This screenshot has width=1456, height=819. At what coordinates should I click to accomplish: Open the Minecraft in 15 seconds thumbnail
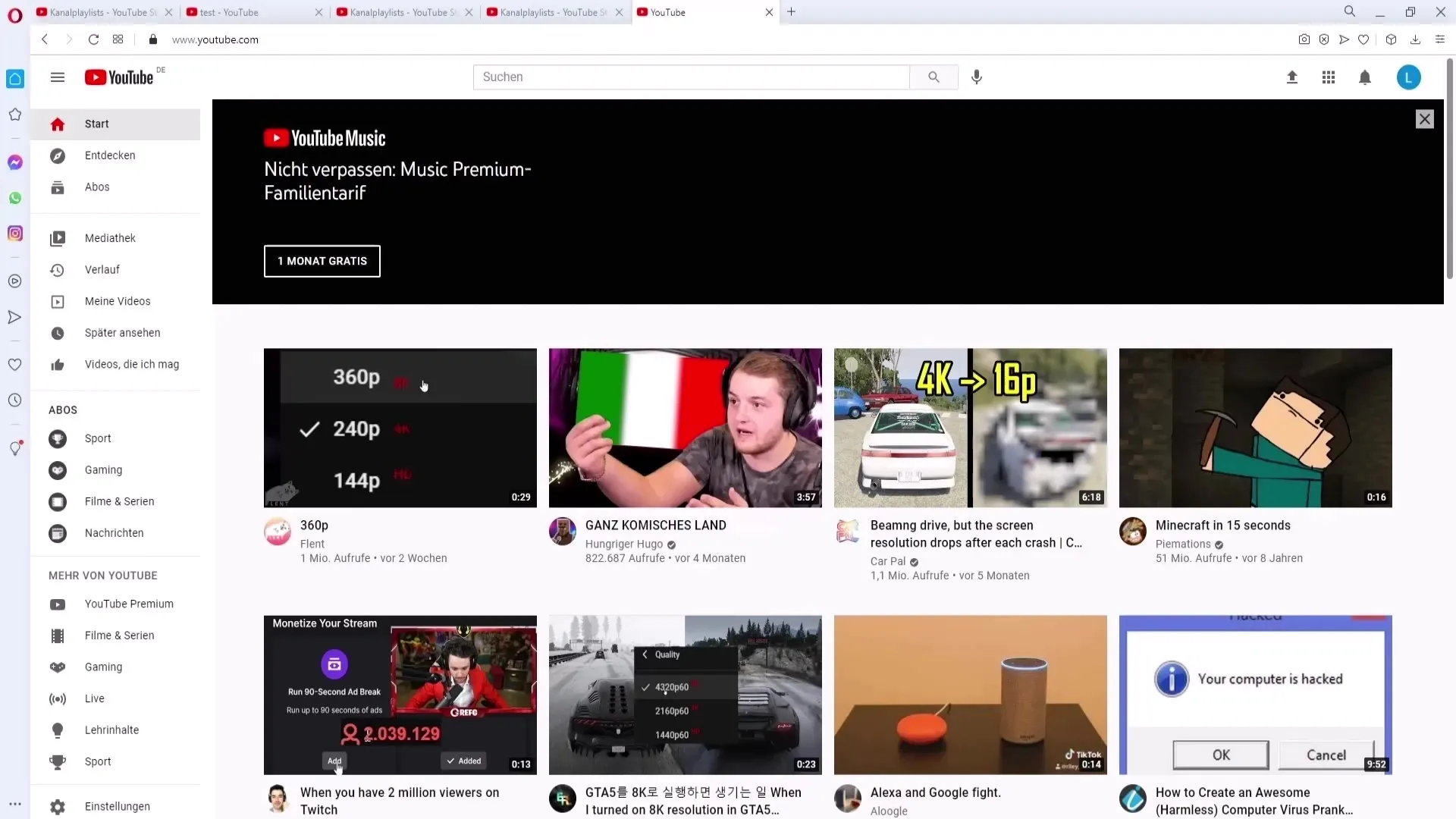pos(1255,427)
